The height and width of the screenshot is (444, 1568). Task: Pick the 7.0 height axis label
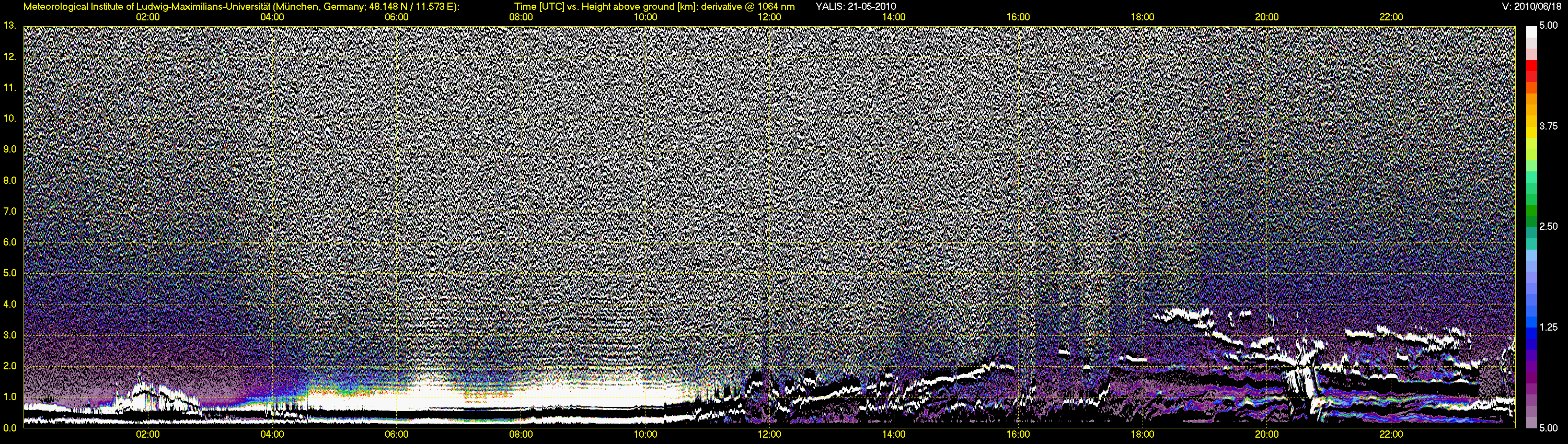coord(10,211)
